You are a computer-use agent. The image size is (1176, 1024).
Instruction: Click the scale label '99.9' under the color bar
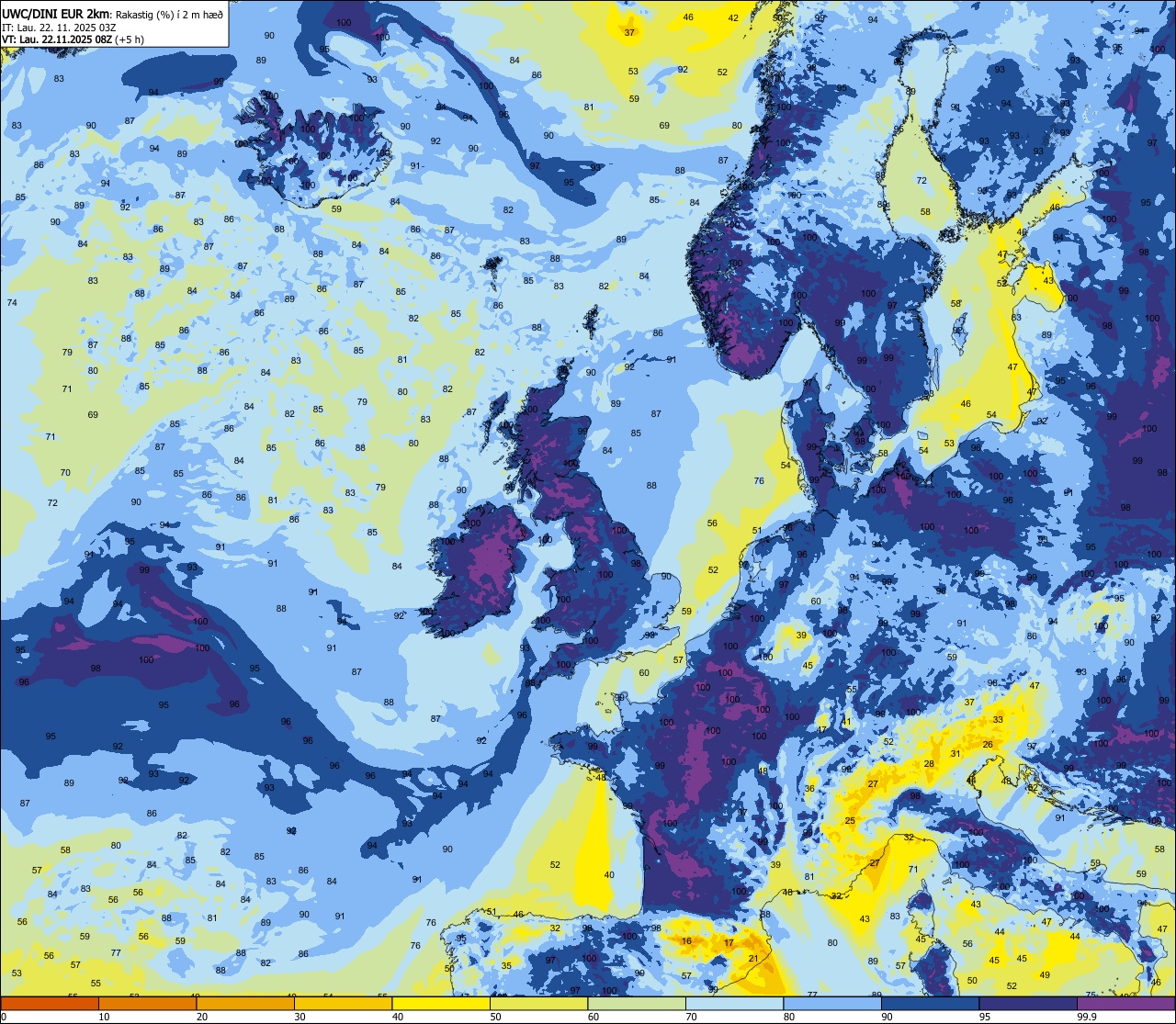tap(1088, 1017)
